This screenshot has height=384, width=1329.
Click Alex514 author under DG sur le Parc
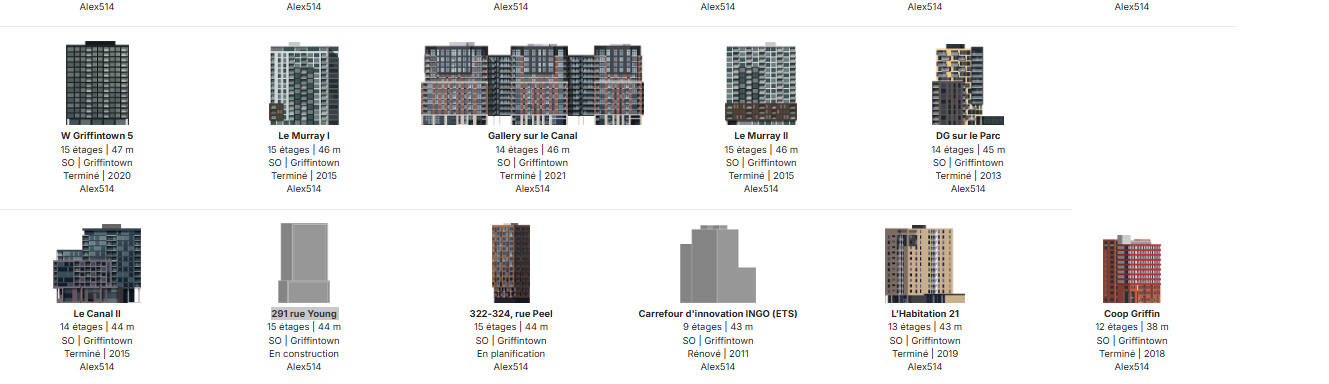[x=968, y=189]
